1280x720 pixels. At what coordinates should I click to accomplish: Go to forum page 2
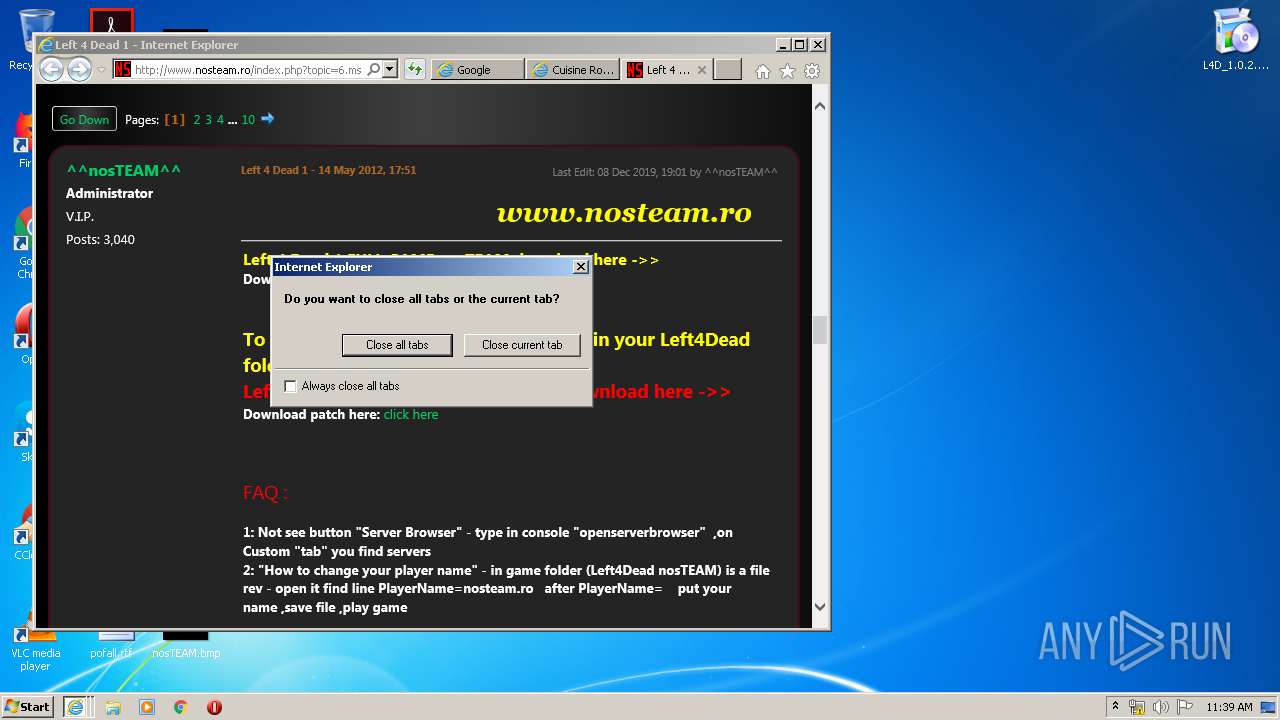click(x=197, y=120)
